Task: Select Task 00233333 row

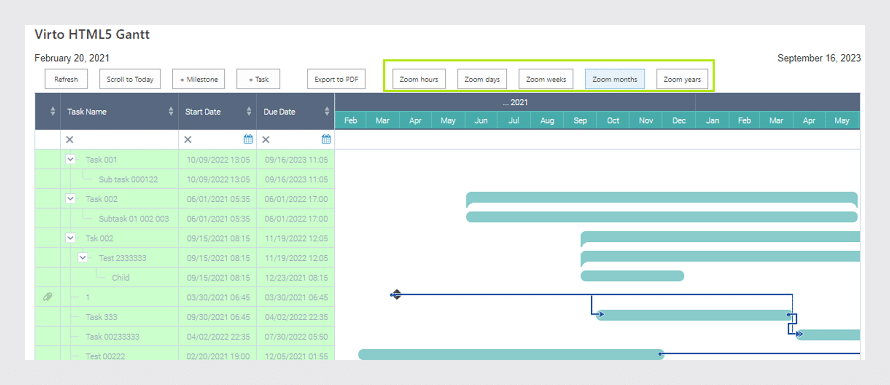Action: 185,336
